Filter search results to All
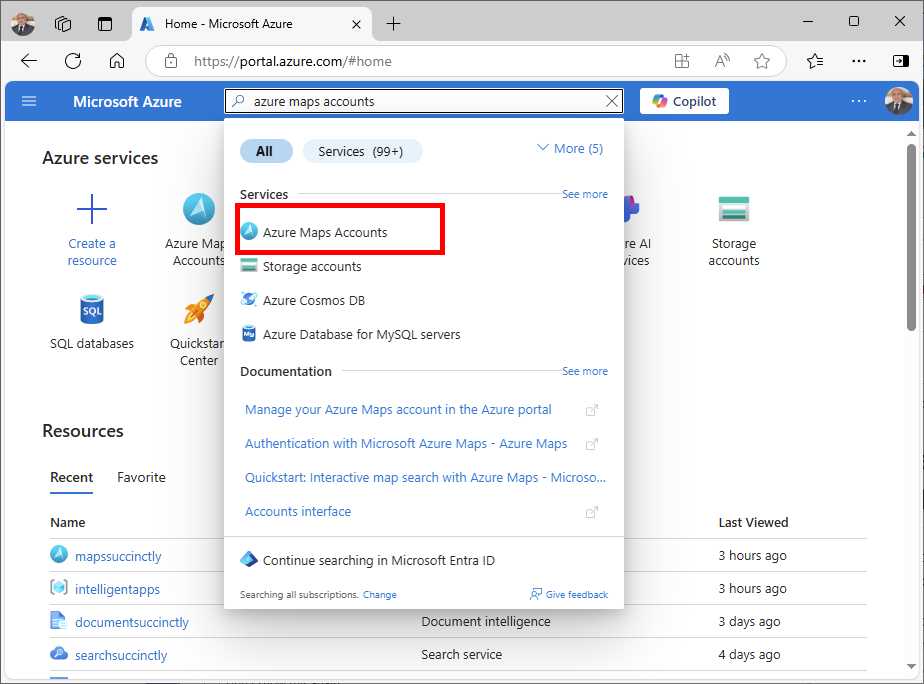 [266, 150]
